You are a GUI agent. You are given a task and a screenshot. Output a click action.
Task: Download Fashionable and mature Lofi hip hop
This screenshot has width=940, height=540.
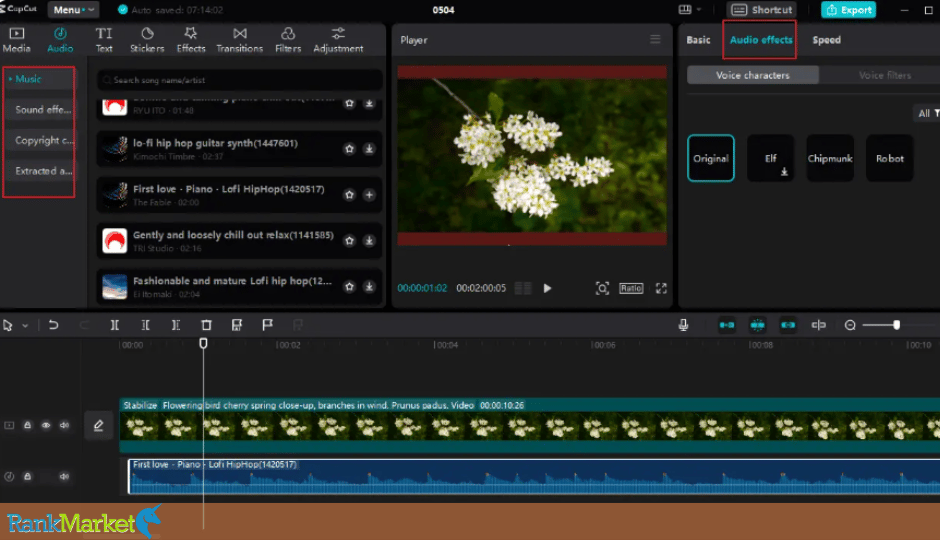[369, 286]
